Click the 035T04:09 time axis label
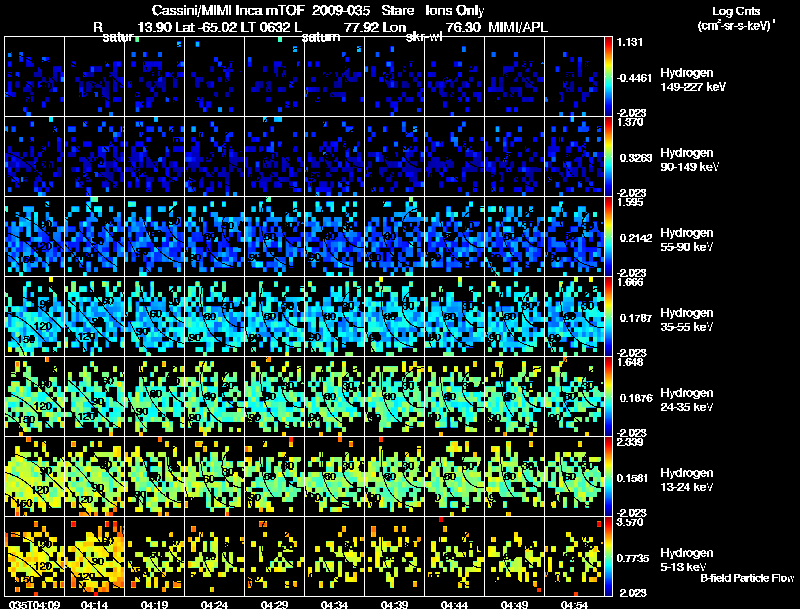800x609 pixels. point(34,605)
